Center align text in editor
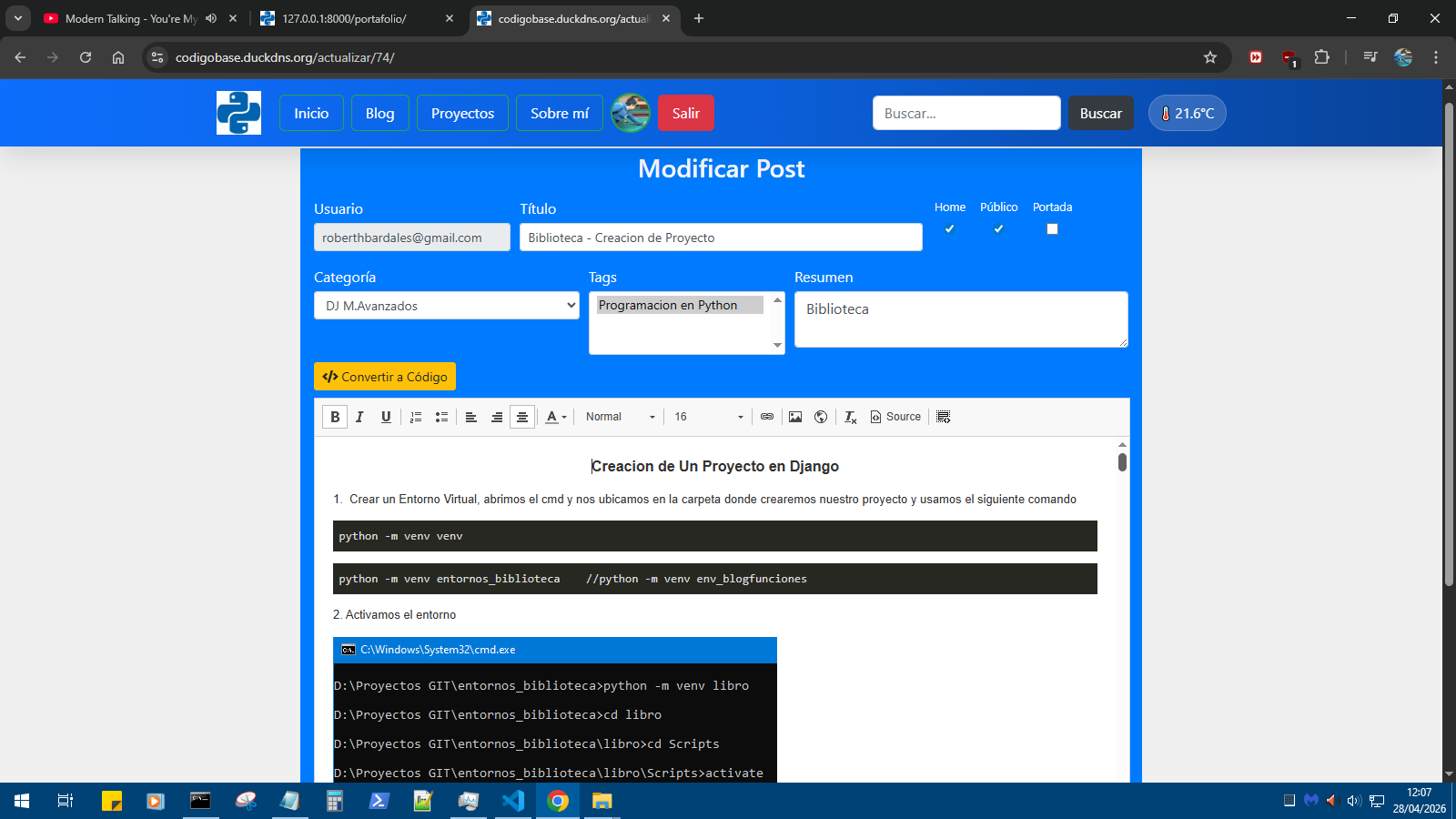The width and height of the screenshot is (1456, 819). [522, 417]
